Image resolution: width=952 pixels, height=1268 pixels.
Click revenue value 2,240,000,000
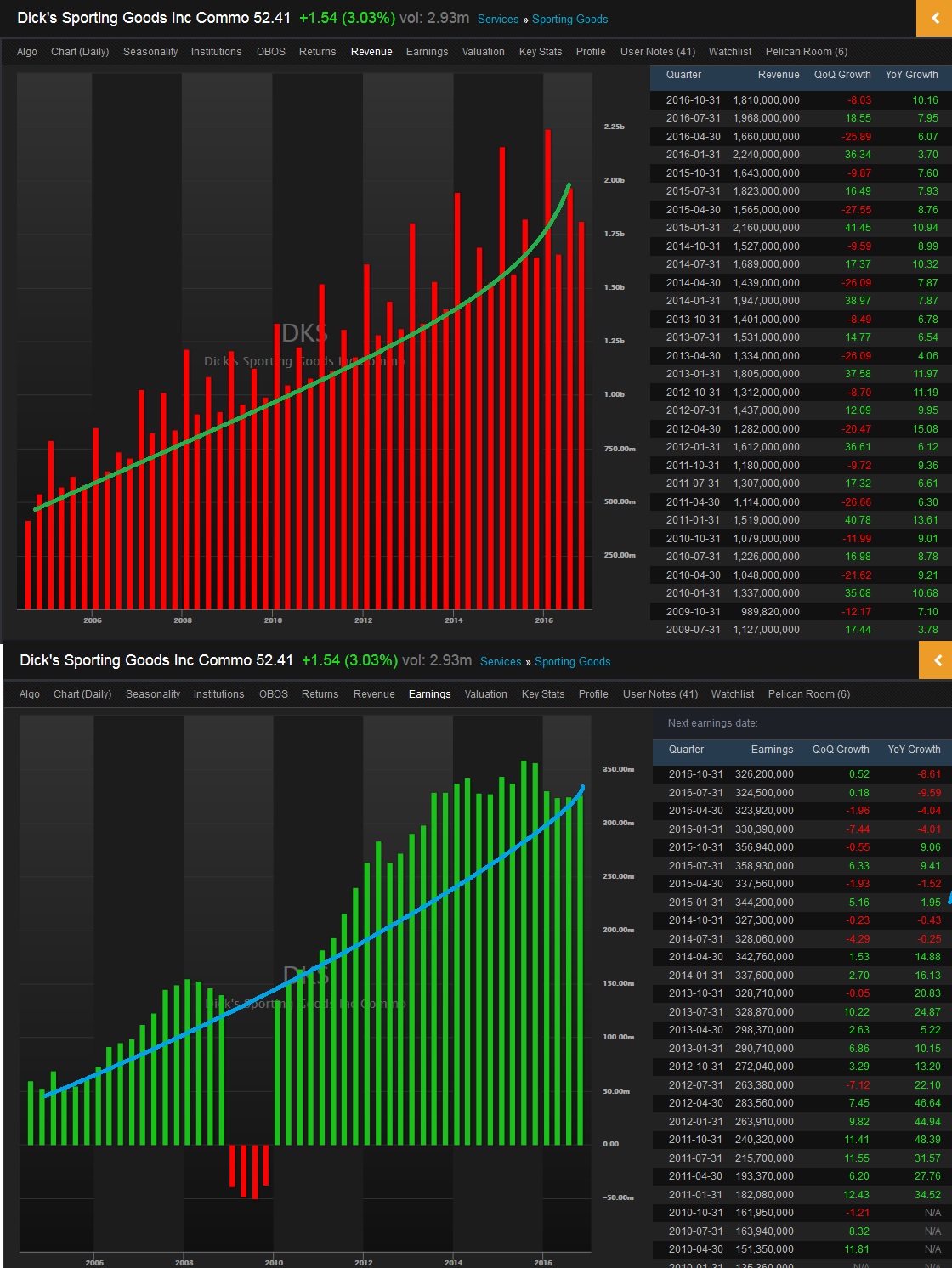pyautogui.click(x=766, y=155)
